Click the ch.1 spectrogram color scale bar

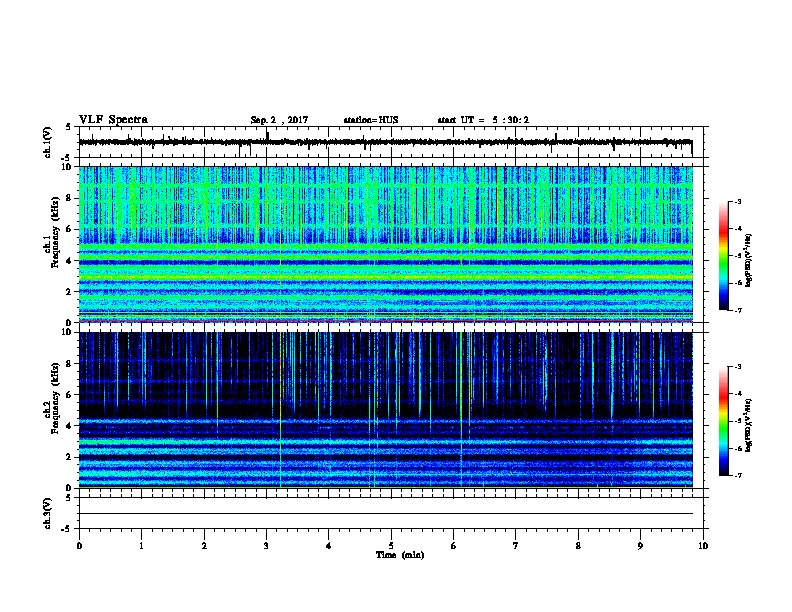(723, 256)
